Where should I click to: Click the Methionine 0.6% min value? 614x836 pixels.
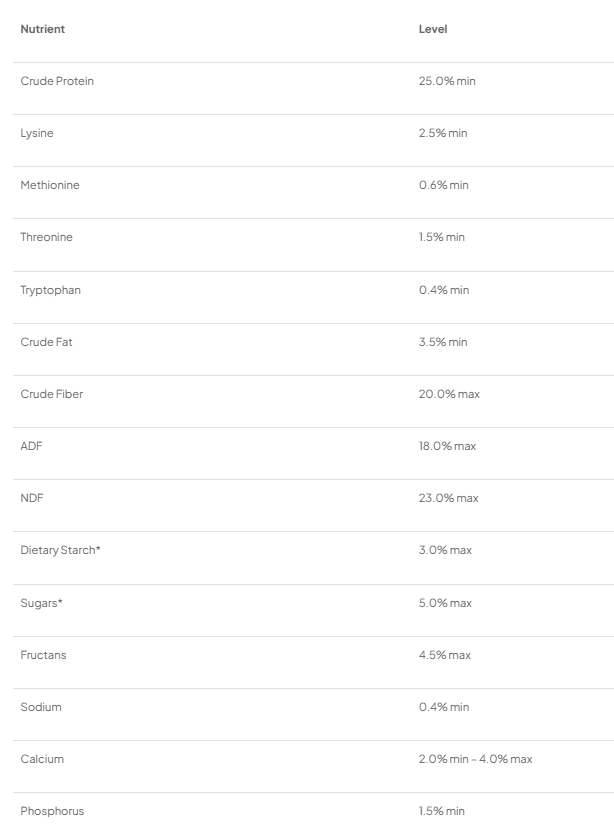[x=443, y=185]
